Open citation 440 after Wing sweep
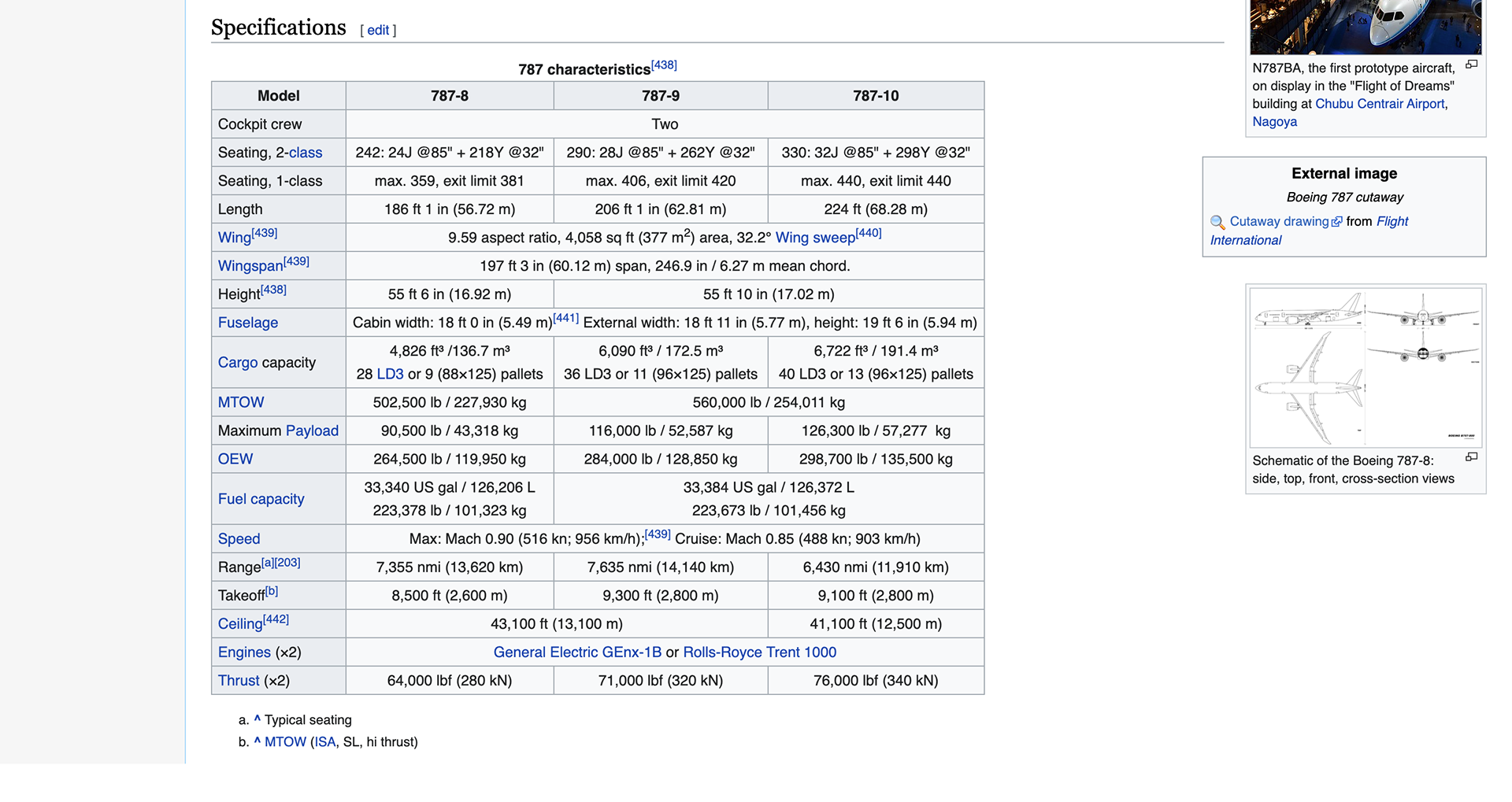This screenshot has width=1512, height=802. [x=869, y=233]
